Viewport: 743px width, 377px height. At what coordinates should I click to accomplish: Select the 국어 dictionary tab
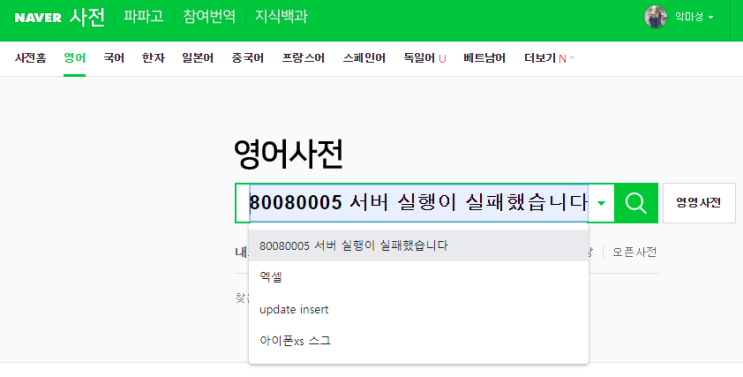click(x=114, y=58)
